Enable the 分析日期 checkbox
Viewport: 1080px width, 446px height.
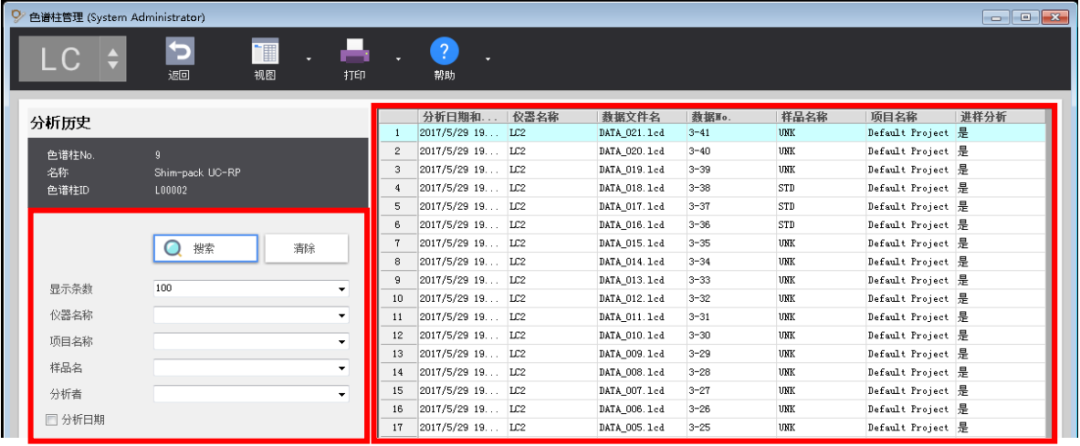52,420
